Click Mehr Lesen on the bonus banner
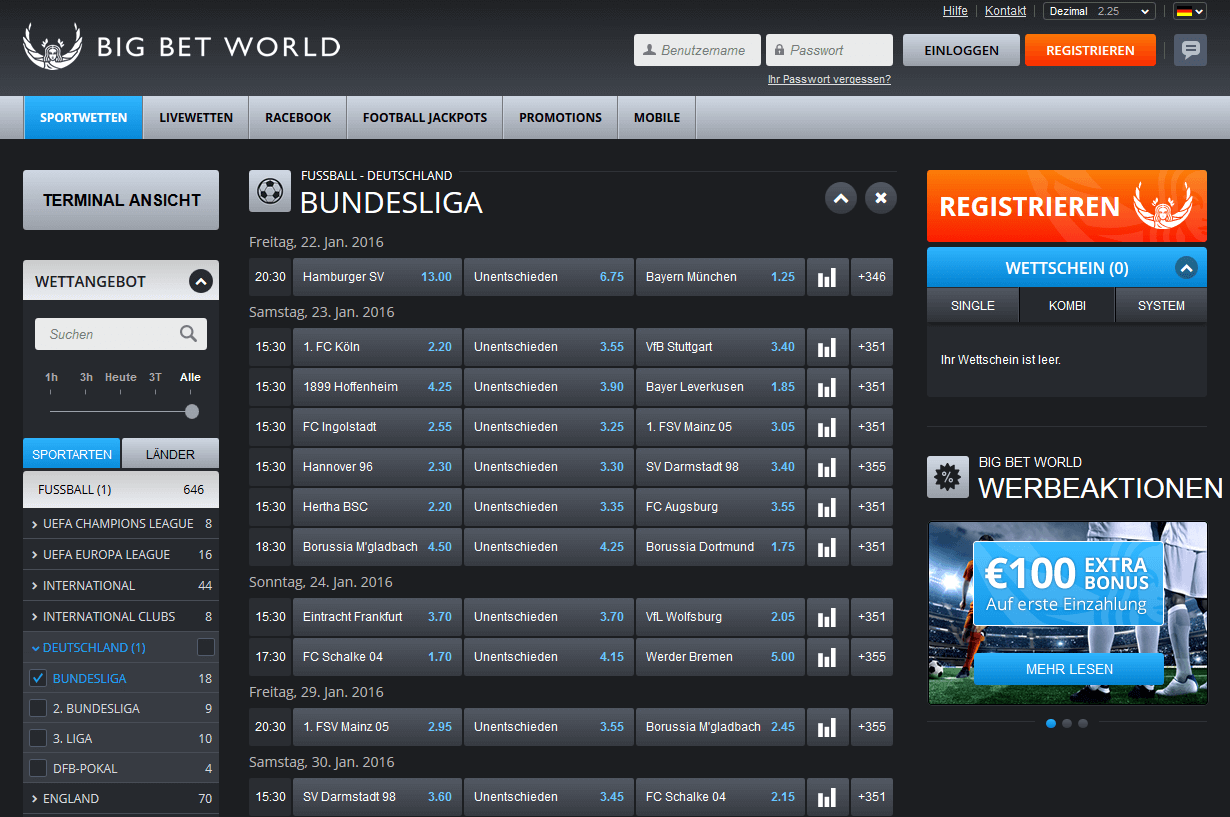 pyautogui.click(x=1069, y=669)
